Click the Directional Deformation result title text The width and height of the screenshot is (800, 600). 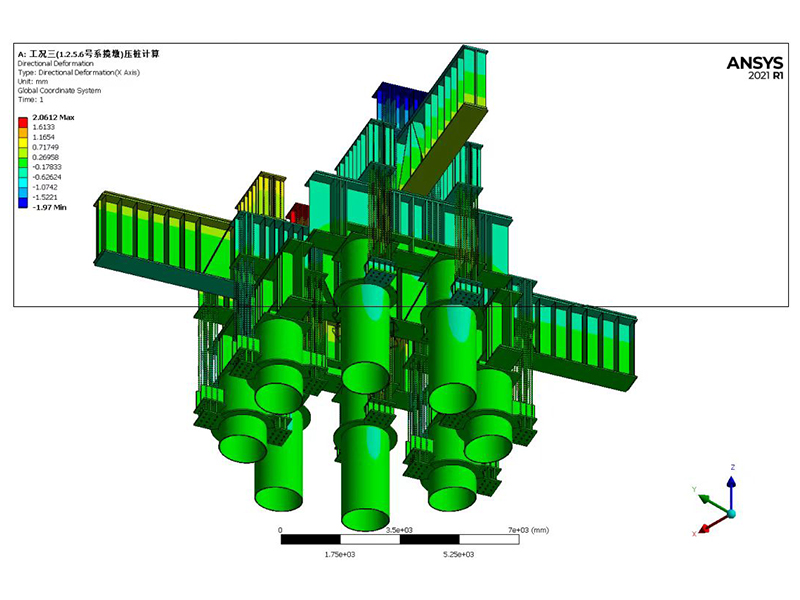coord(56,64)
